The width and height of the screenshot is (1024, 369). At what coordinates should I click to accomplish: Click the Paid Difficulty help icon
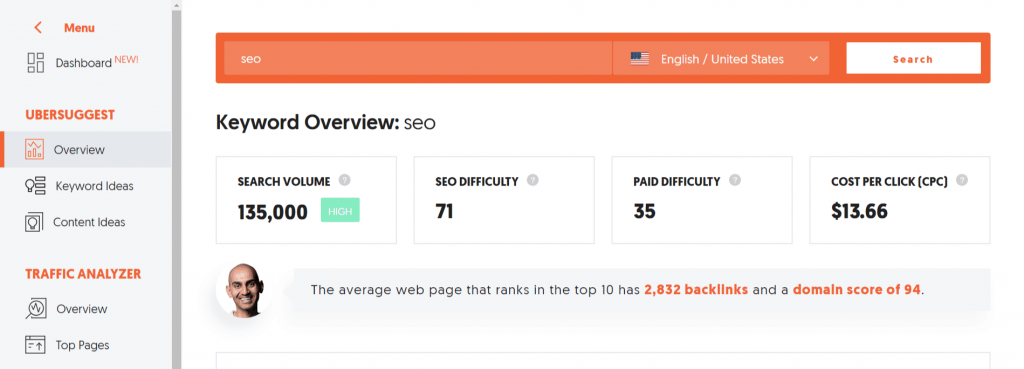click(735, 180)
